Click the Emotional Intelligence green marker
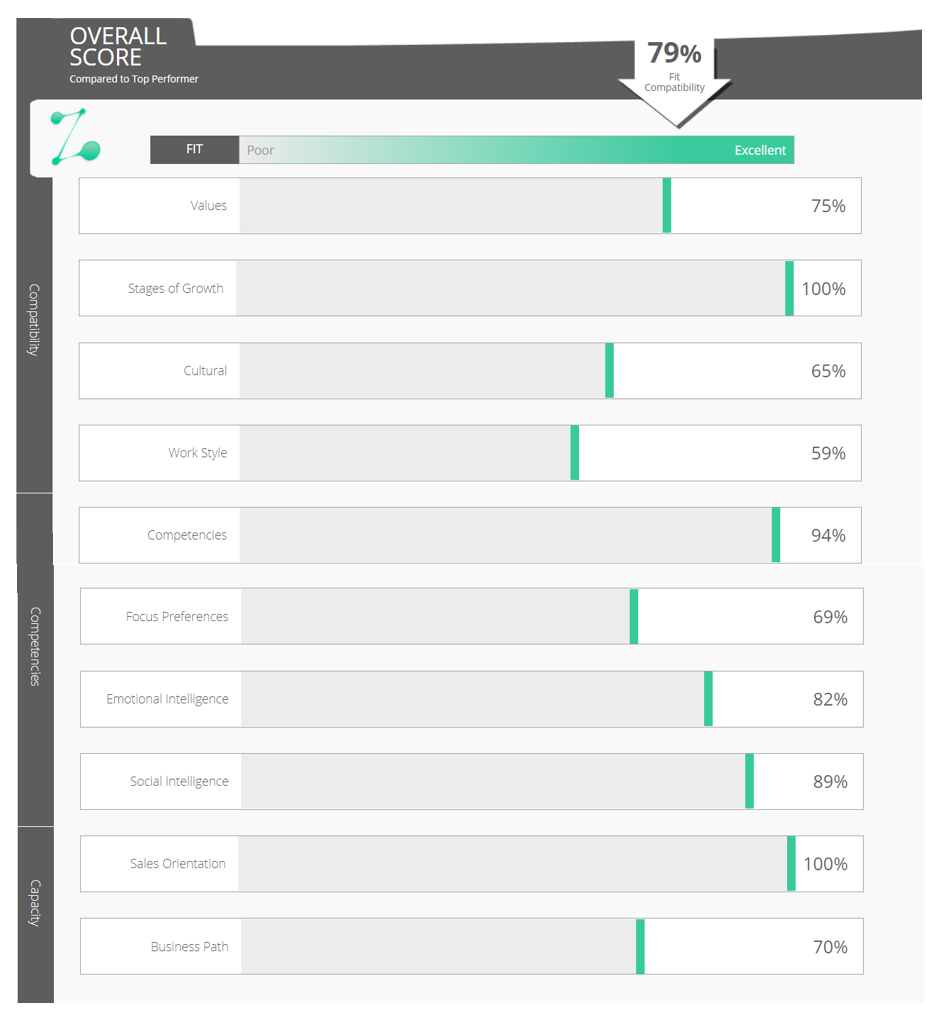Image resolution: width=935 pixels, height=1021 pixels. point(708,699)
